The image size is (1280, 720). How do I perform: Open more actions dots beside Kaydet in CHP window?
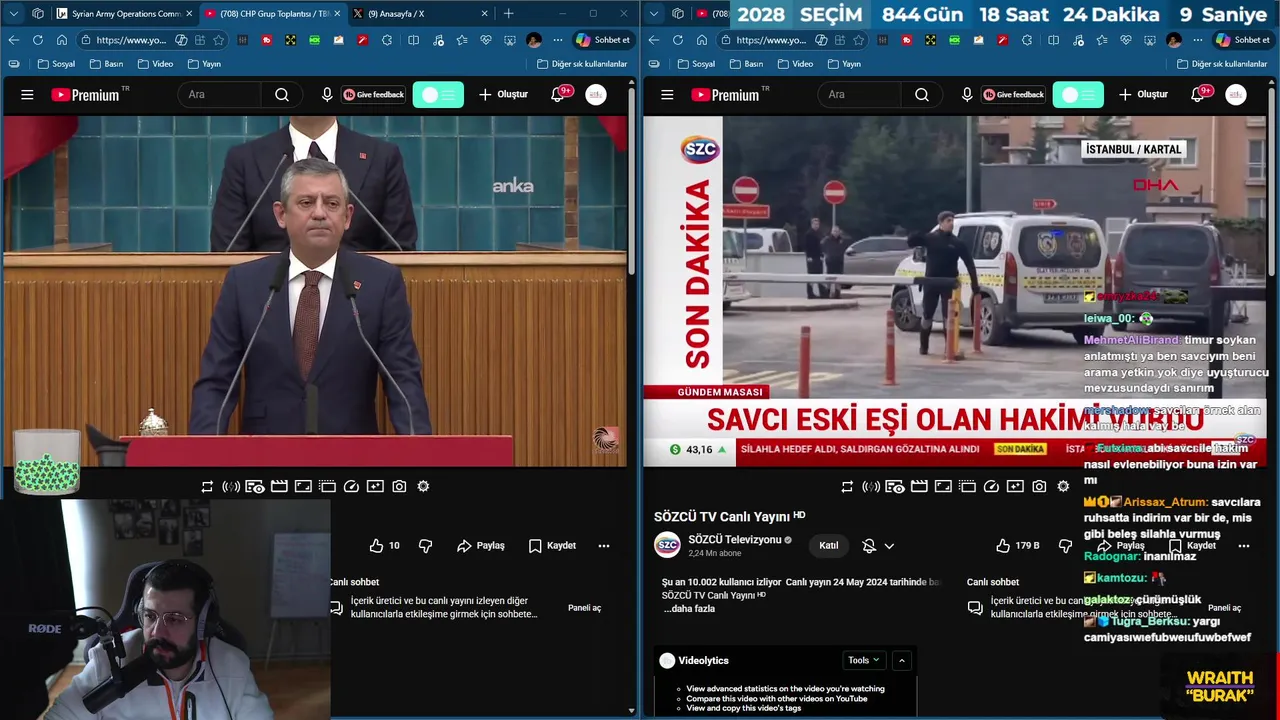coord(604,546)
